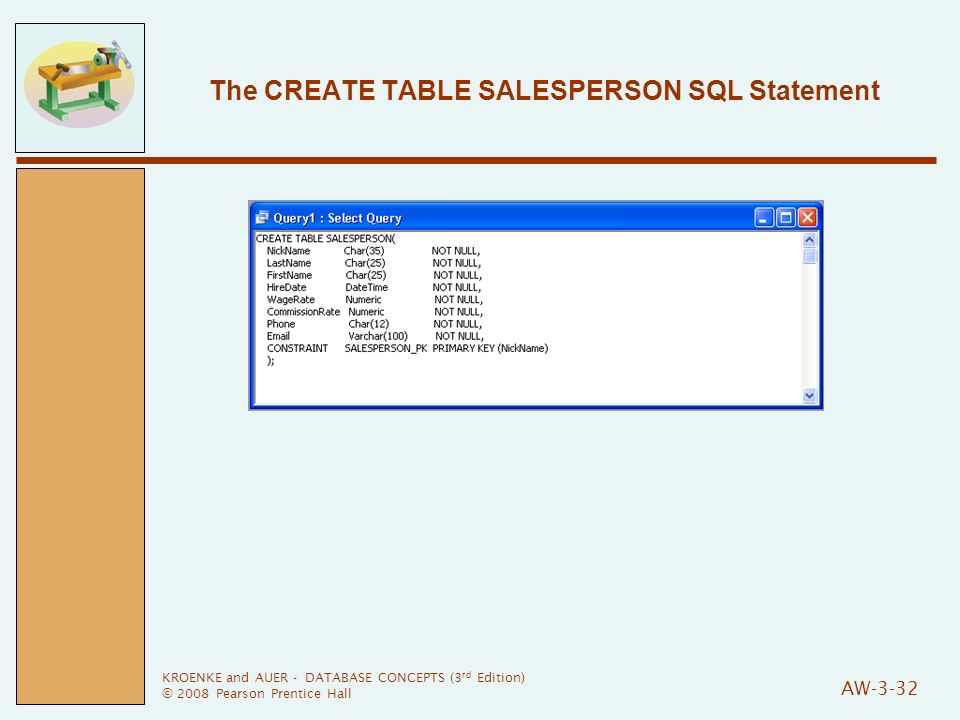Click 'DateTime' data type

(x=367, y=287)
